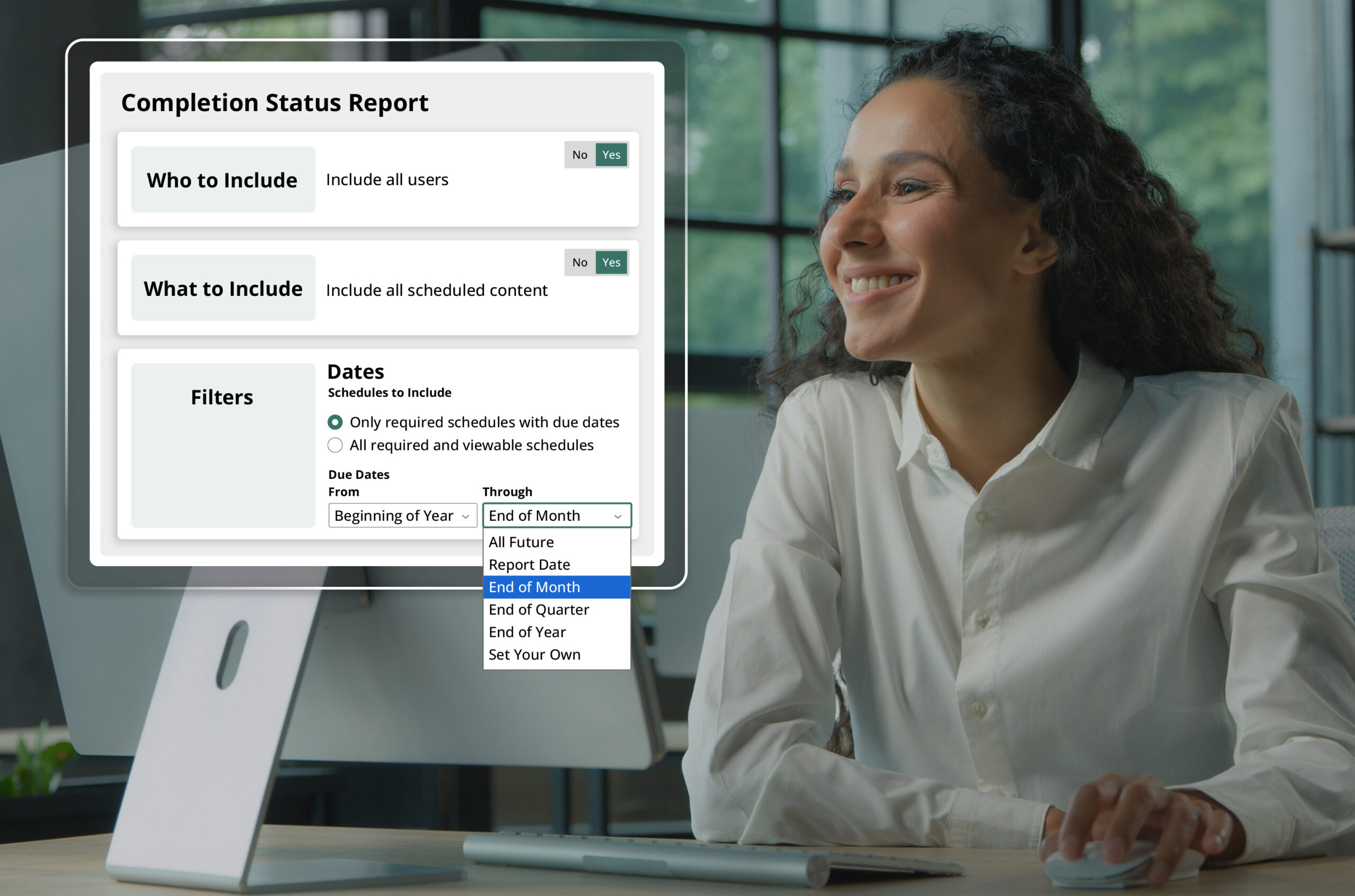Pick "Set Your Own" date range option
This screenshot has height=896, width=1355.
tap(534, 654)
